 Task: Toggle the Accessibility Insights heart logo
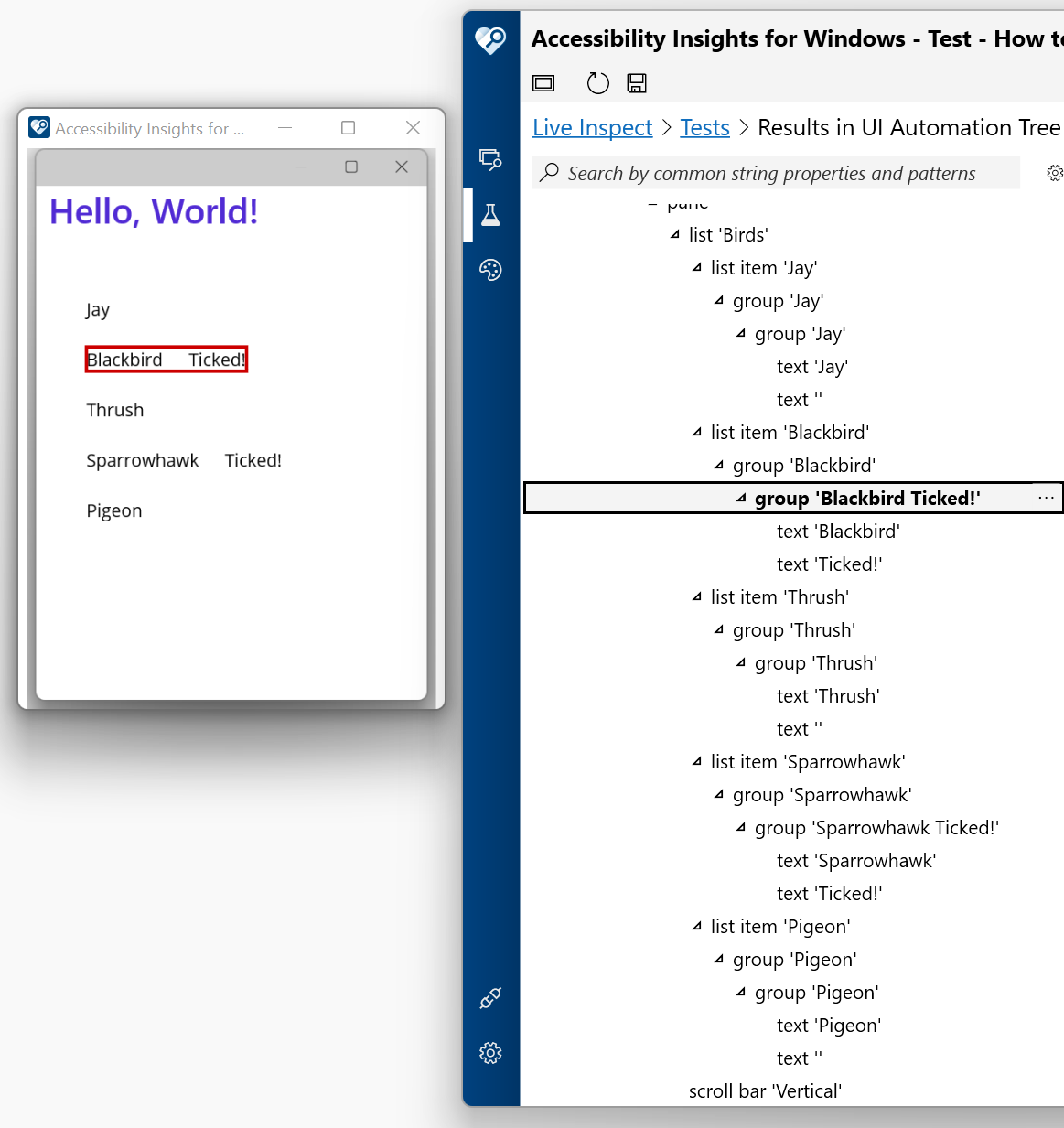coord(490,41)
